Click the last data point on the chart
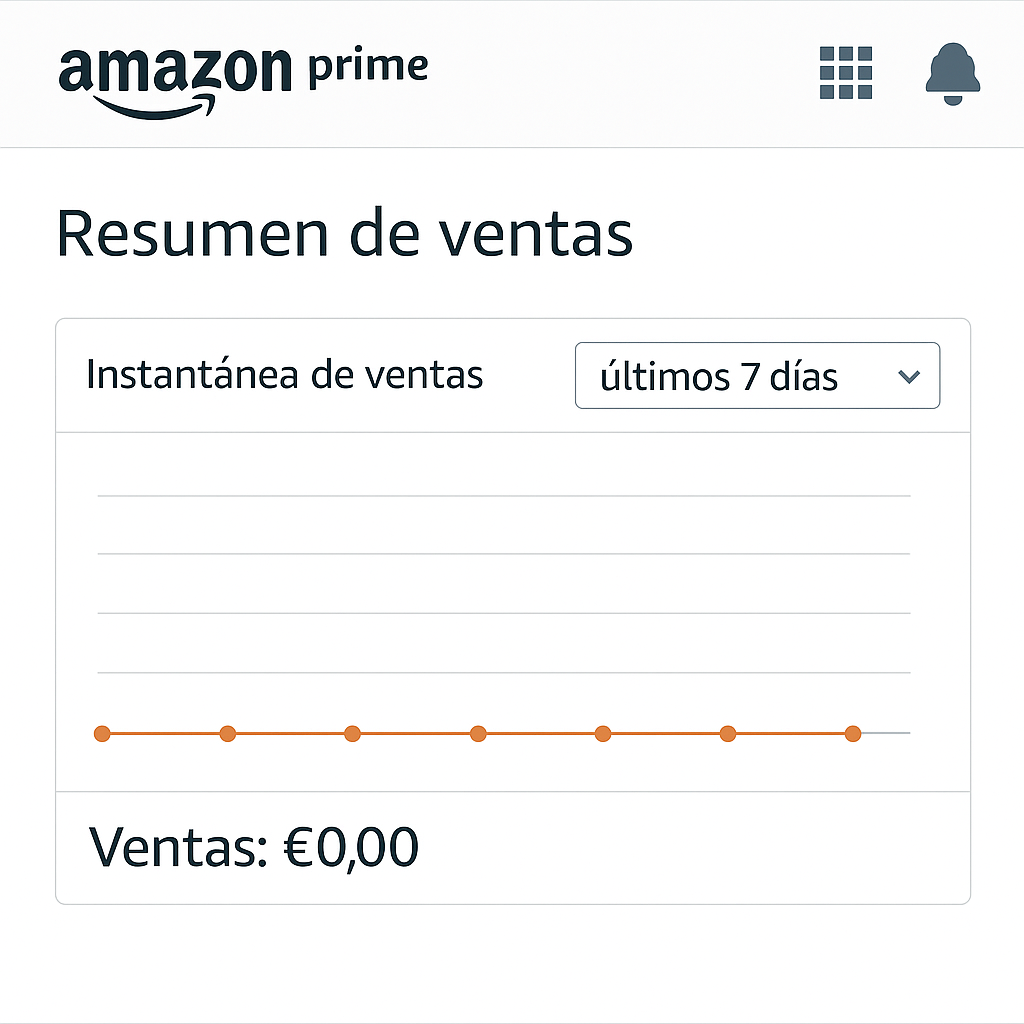The image size is (1024, 1024). pos(853,734)
